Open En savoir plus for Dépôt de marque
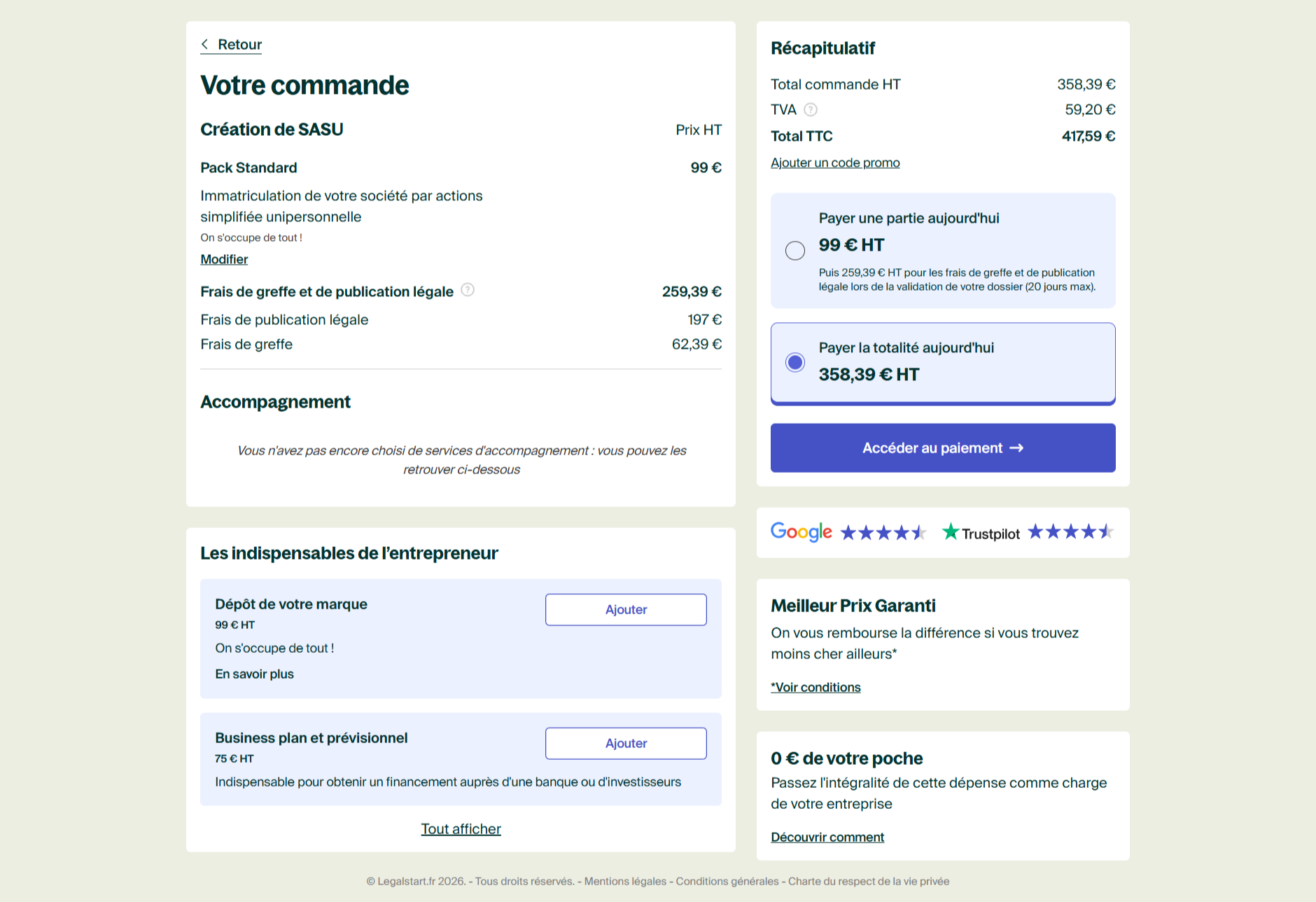This screenshot has height=902, width=1316. pos(254,674)
